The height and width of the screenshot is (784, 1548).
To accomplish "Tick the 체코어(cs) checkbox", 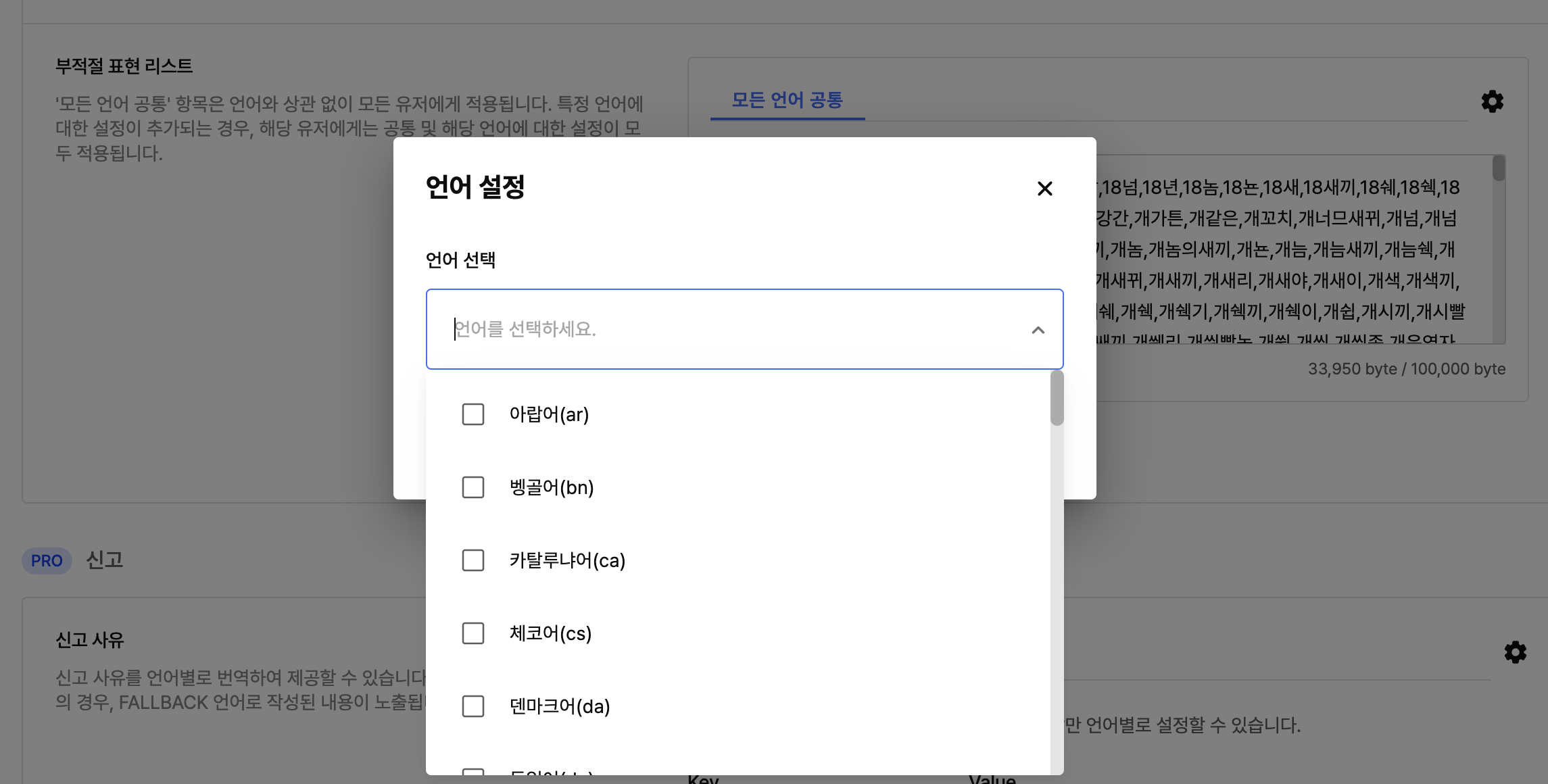I will [473, 633].
